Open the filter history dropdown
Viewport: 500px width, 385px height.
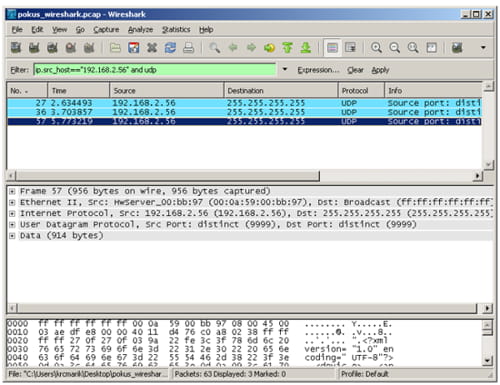(x=285, y=69)
